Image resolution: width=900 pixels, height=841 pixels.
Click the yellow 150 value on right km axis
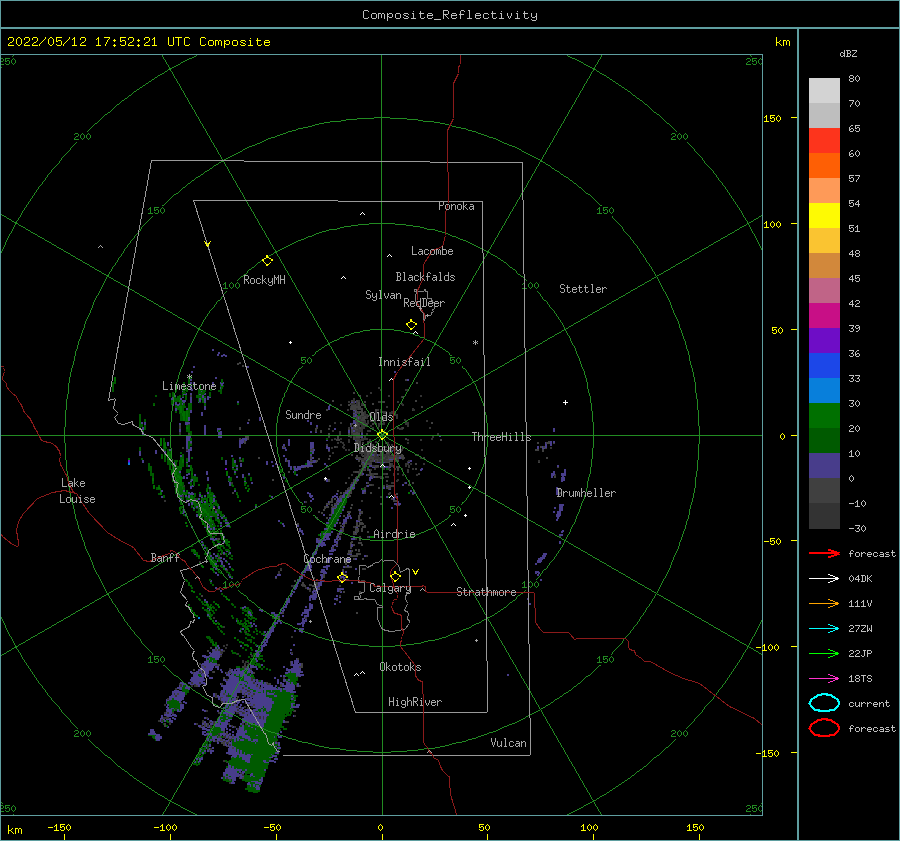(772, 118)
